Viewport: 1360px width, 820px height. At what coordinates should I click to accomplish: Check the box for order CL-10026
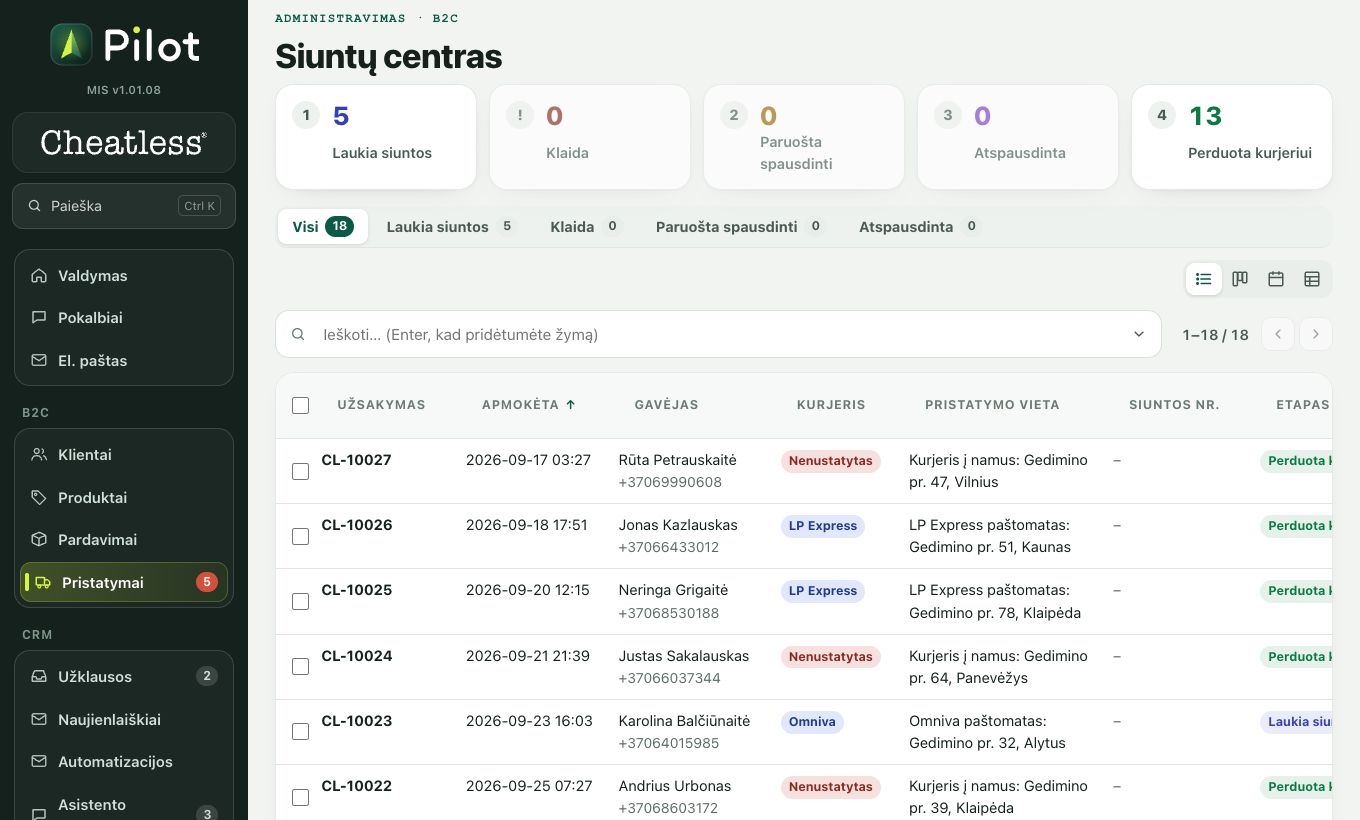[x=300, y=536]
